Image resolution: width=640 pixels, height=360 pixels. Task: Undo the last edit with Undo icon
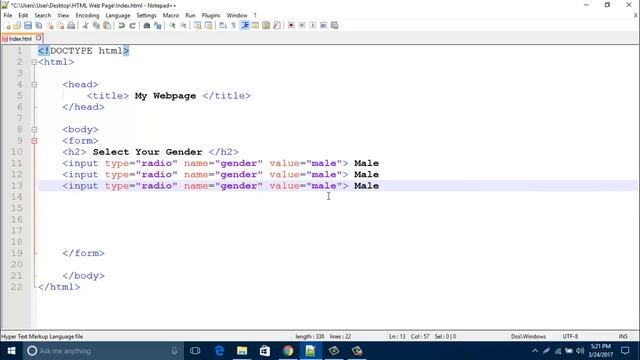tap(121, 26)
